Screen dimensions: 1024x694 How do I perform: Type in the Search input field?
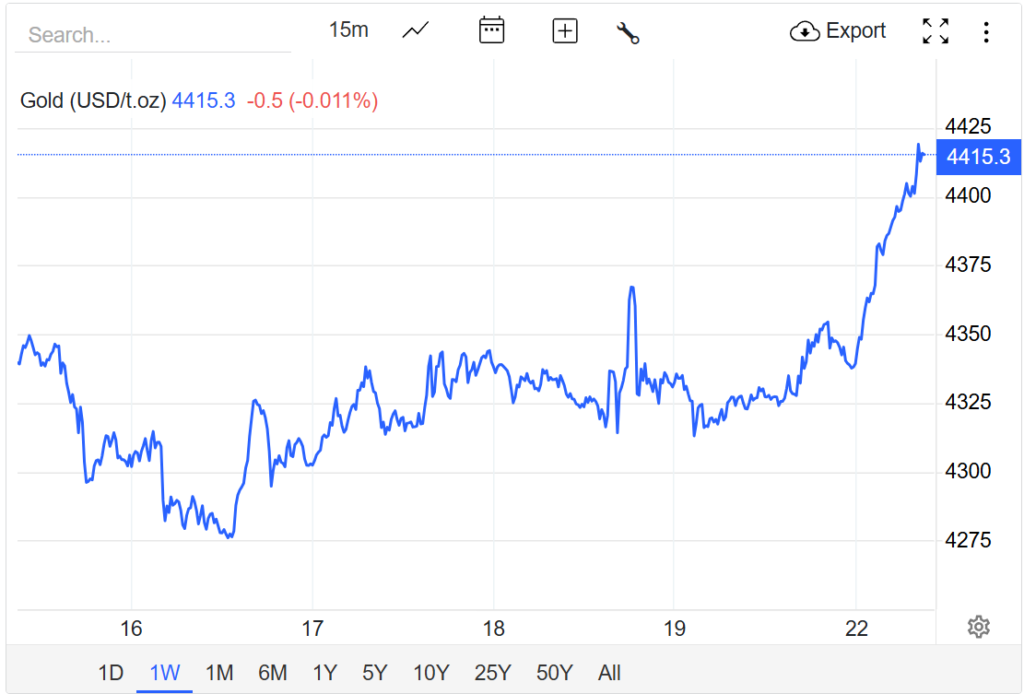152,35
